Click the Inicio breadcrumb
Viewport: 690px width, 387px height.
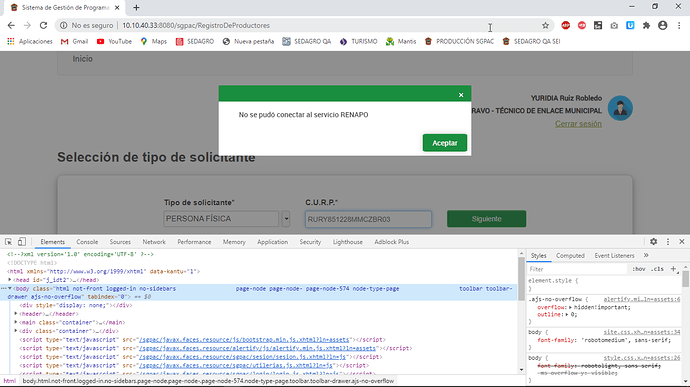82,59
